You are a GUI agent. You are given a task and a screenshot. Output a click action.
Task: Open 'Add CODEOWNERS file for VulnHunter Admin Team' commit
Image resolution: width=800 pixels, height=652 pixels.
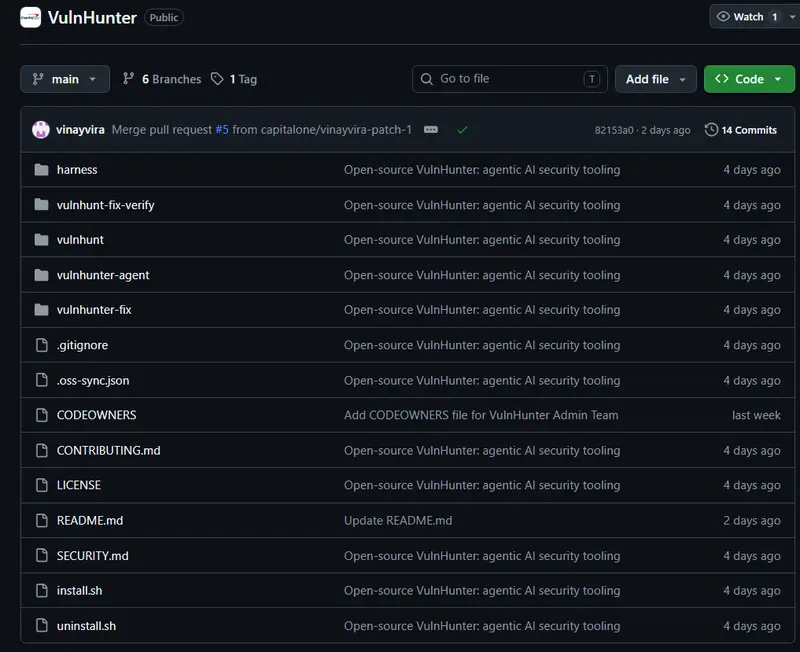click(481, 415)
